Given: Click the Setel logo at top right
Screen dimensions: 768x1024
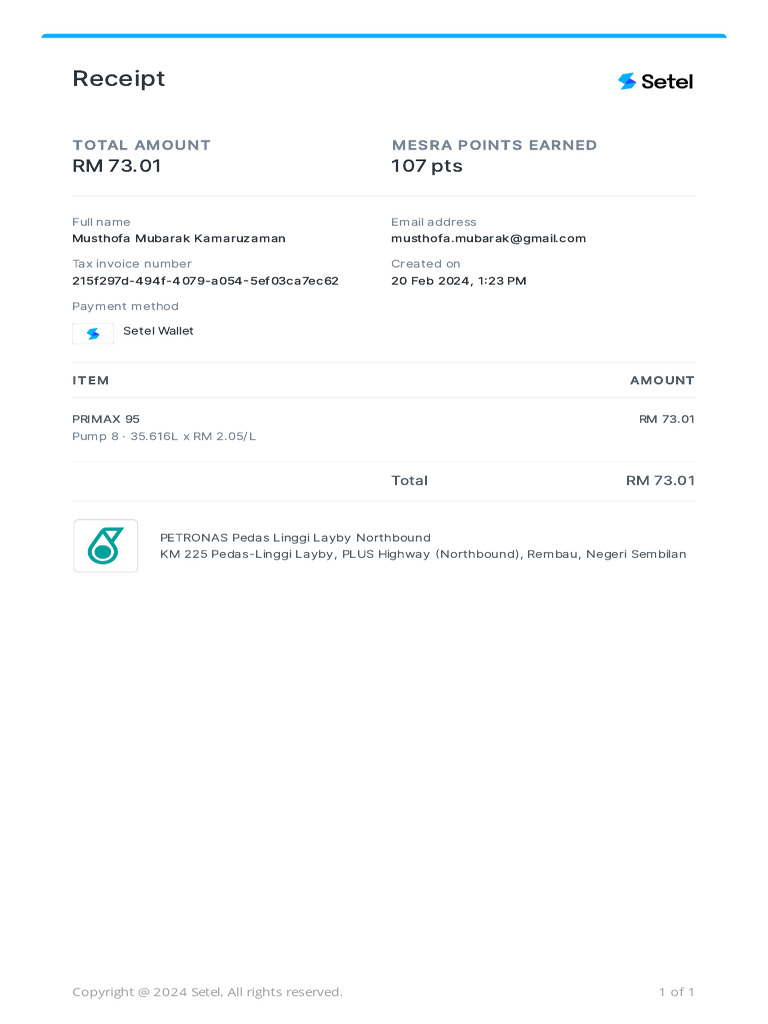Looking at the screenshot, I should tap(655, 82).
